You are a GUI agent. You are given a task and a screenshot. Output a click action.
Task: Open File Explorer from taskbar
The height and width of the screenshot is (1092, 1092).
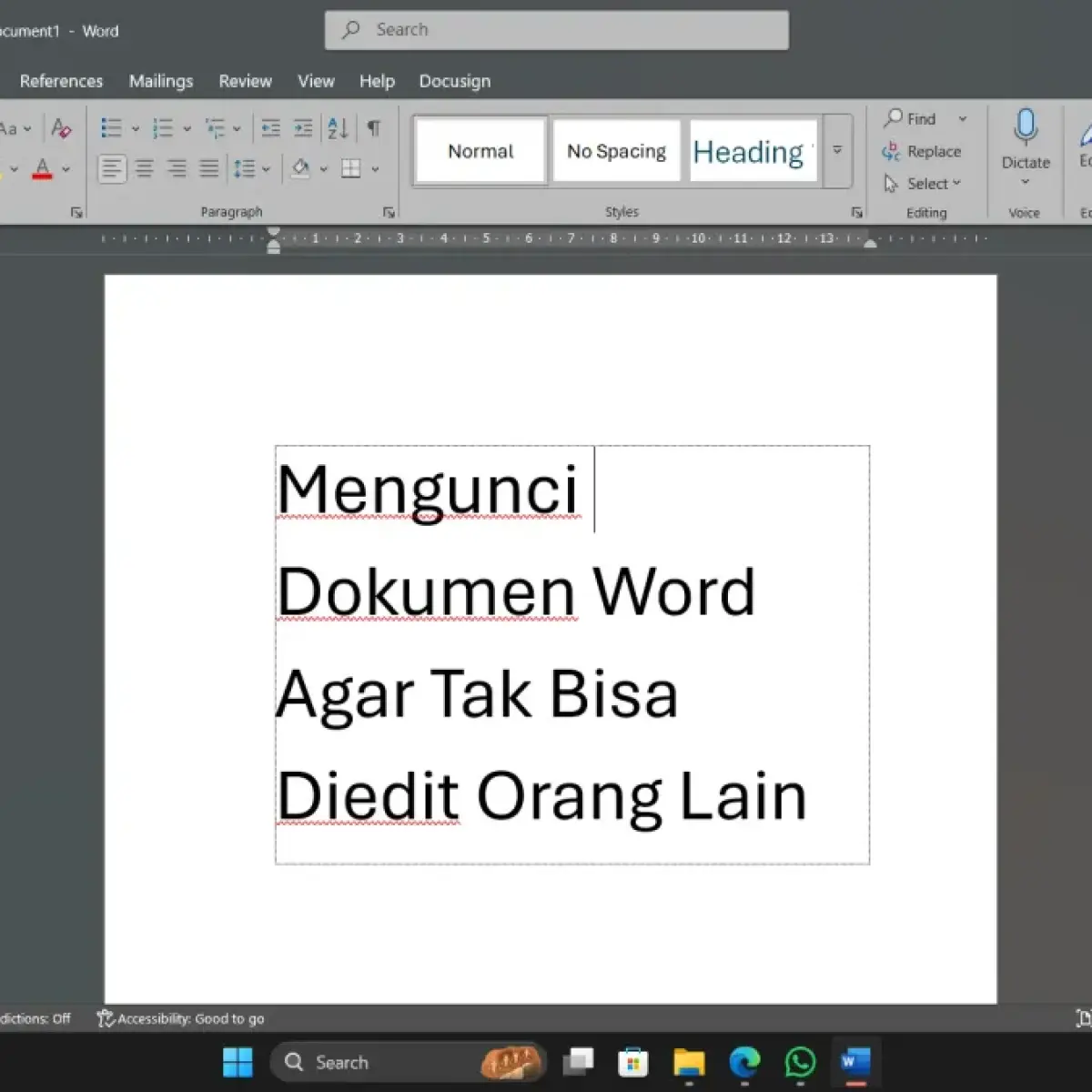pos(689,1062)
